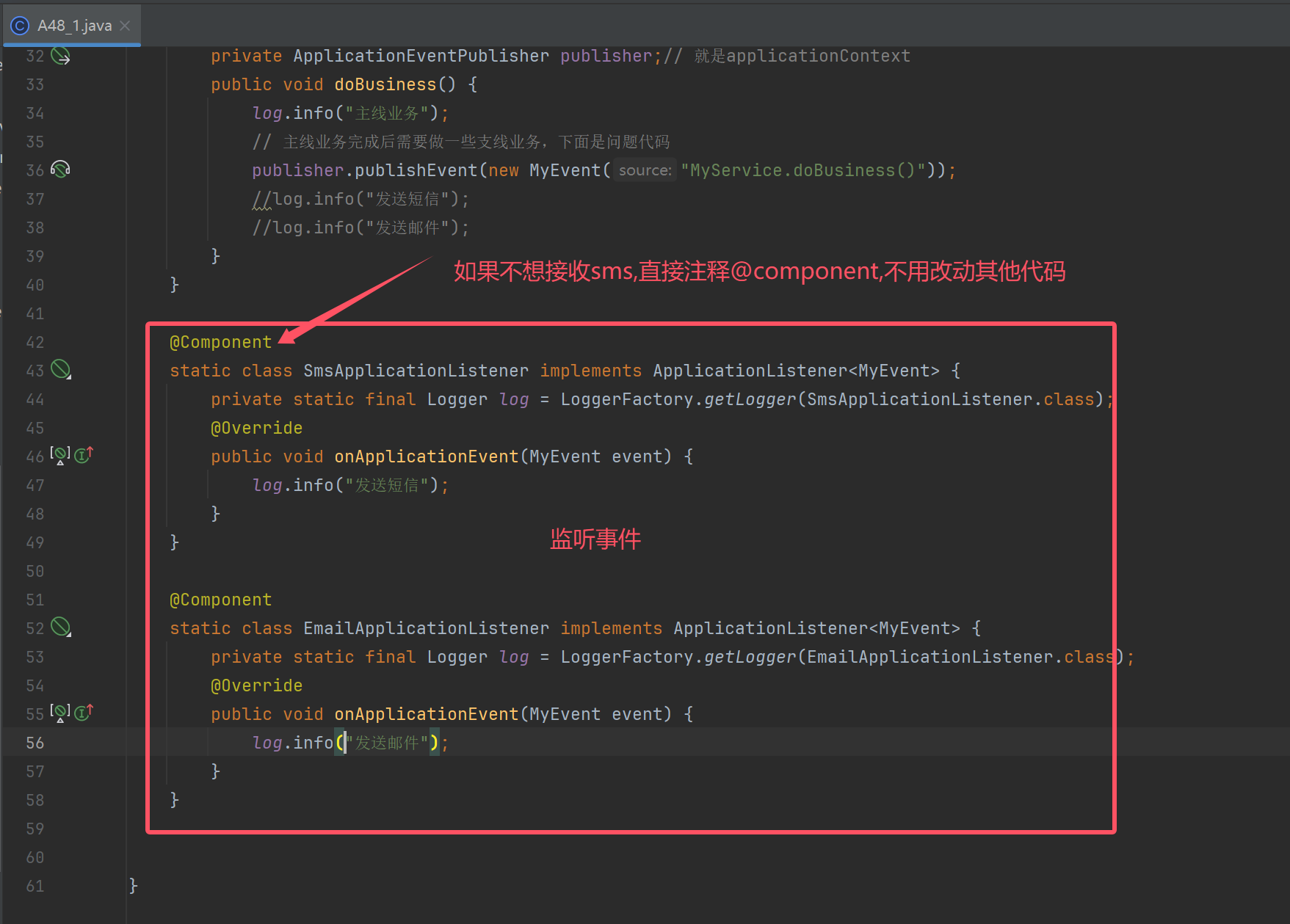Click 'new MyEvent' on line 36
Image resolution: width=1290 pixels, height=924 pixels.
[545, 170]
